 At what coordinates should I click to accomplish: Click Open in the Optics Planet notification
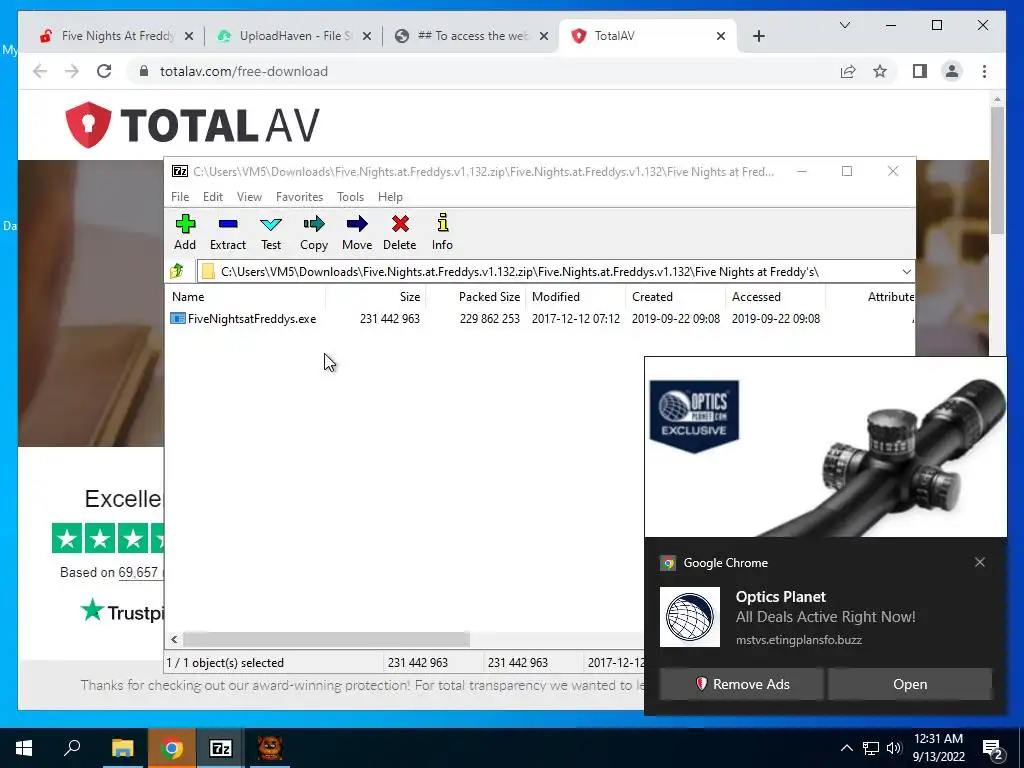click(910, 684)
